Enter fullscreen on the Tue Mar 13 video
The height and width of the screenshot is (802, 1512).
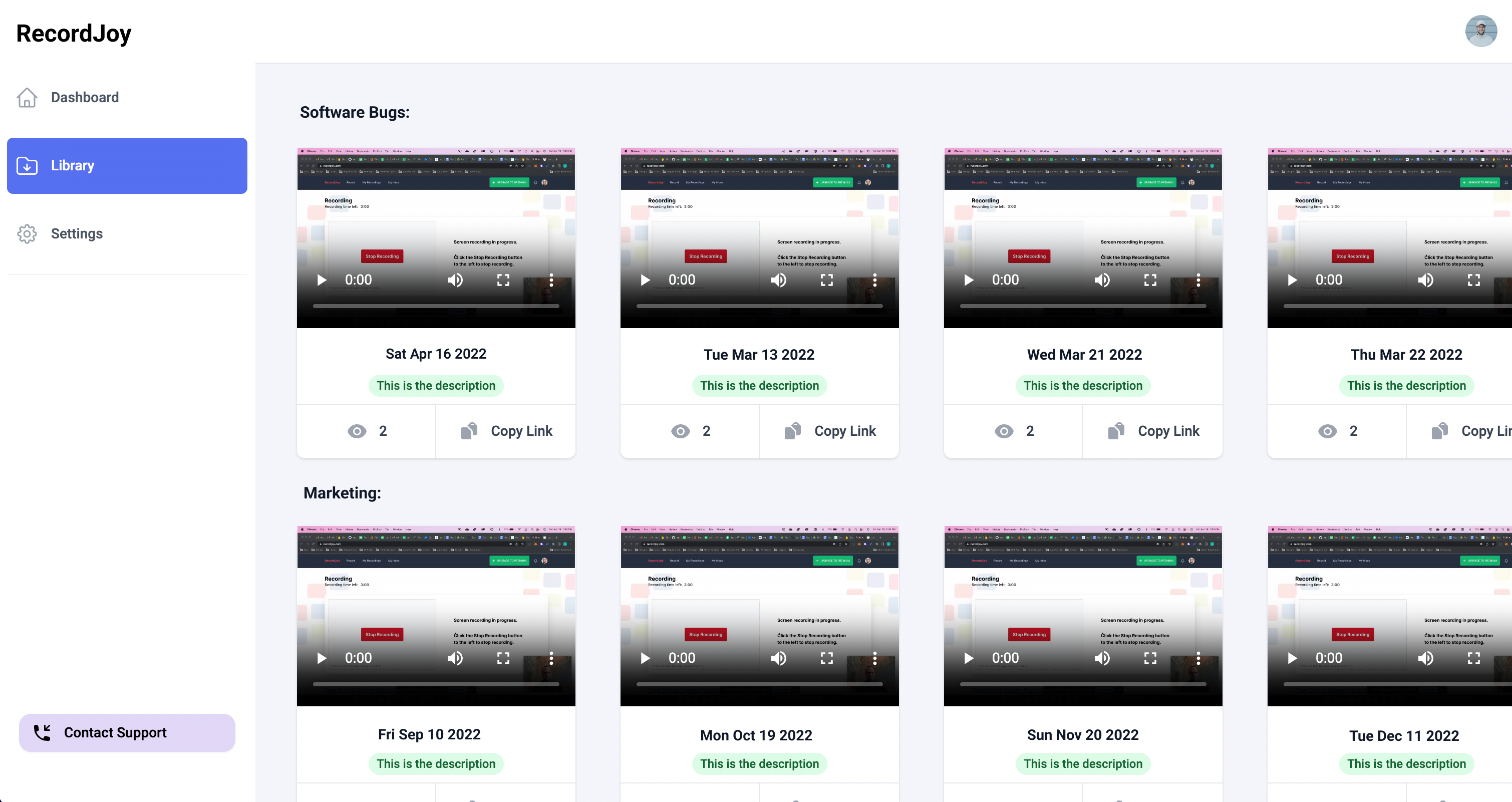tap(826, 280)
